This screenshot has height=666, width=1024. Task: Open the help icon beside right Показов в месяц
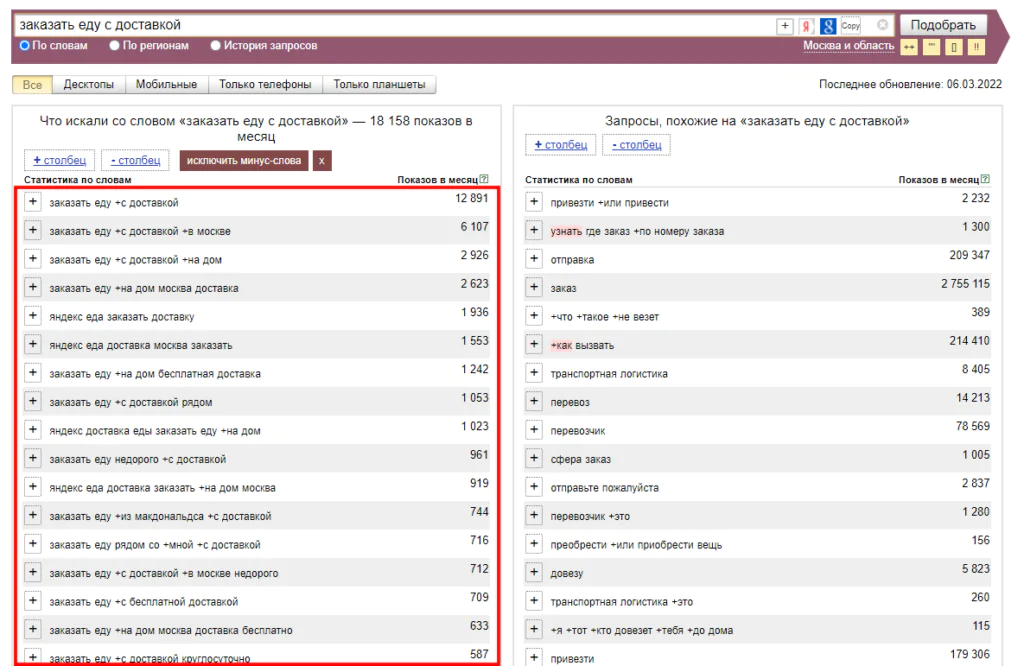point(985,179)
